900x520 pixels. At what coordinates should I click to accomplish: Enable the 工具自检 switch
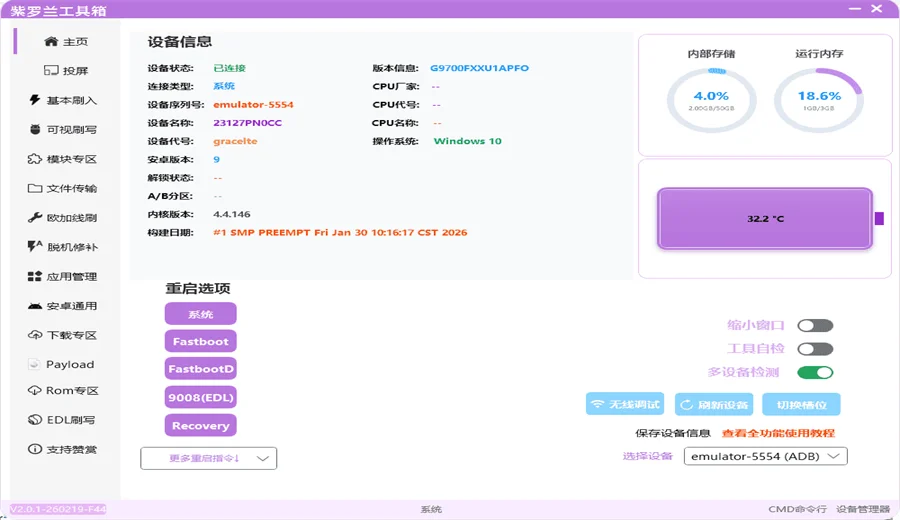[x=815, y=349]
